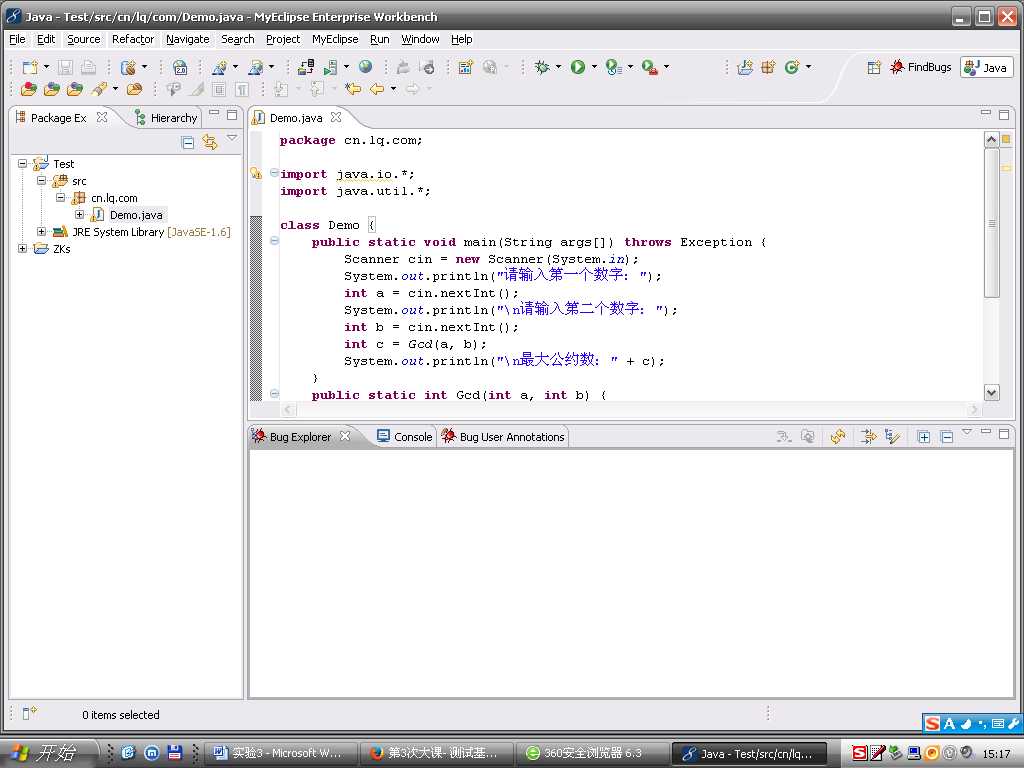This screenshot has height=768, width=1024.
Task: Click the red-topped Open Type folder icon
Action: pyautogui.click(x=29, y=89)
